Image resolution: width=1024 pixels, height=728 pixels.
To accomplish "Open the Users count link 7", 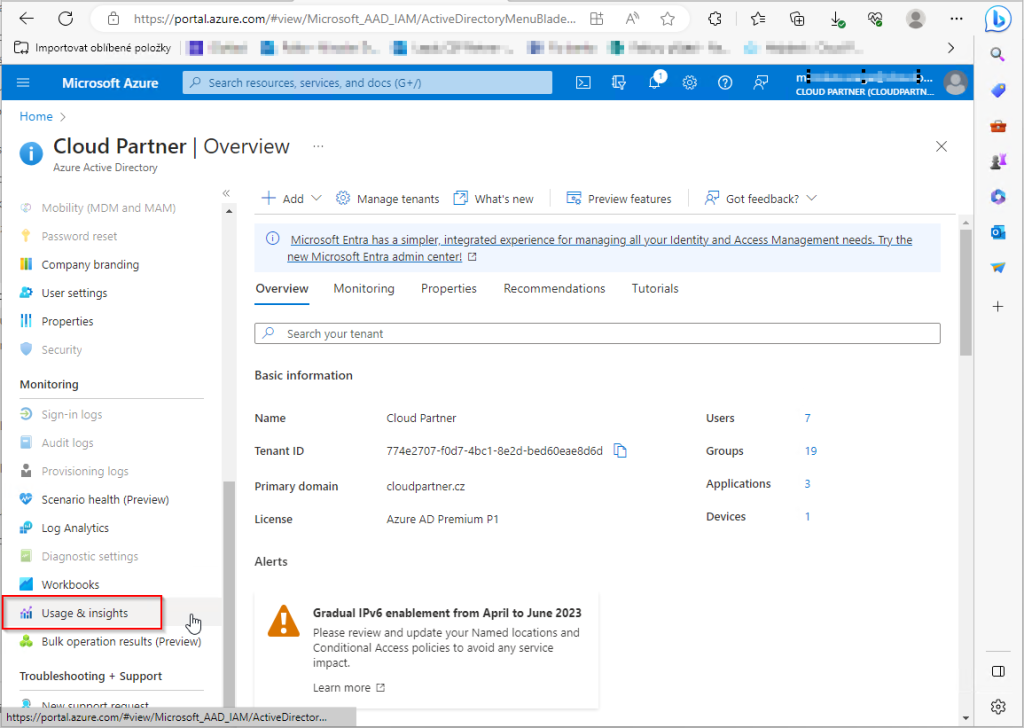I will point(807,418).
